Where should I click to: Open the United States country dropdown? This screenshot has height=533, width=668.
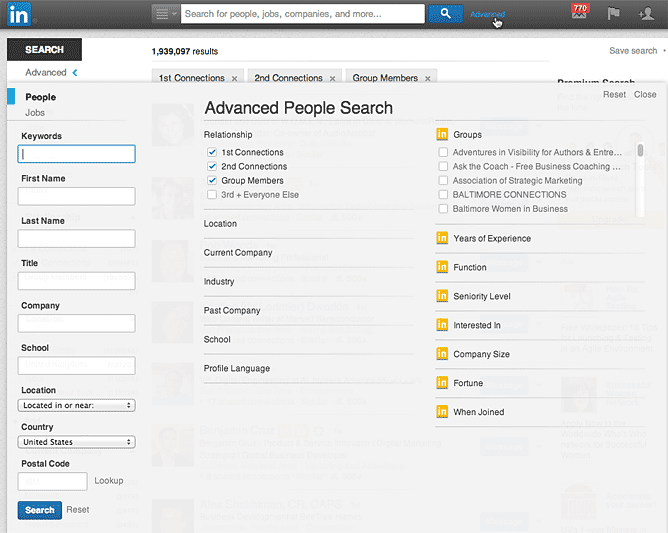pyautogui.click(x=77, y=442)
